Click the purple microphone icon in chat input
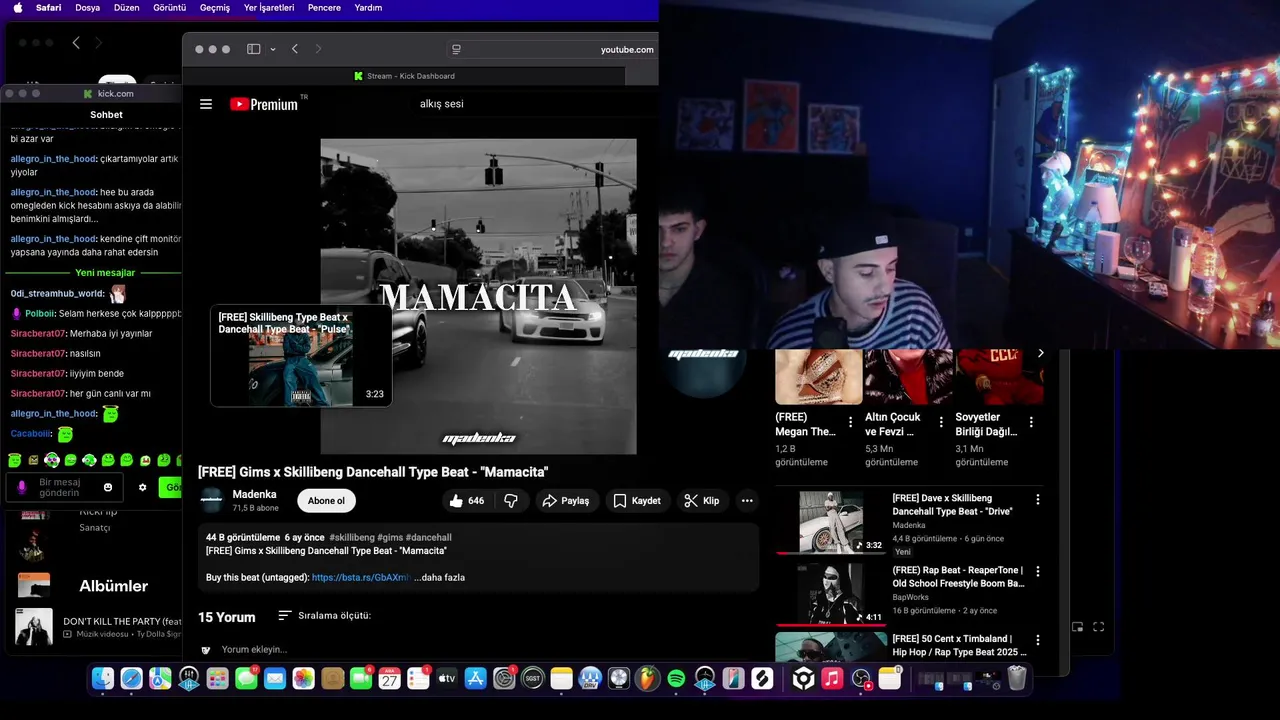 22,487
